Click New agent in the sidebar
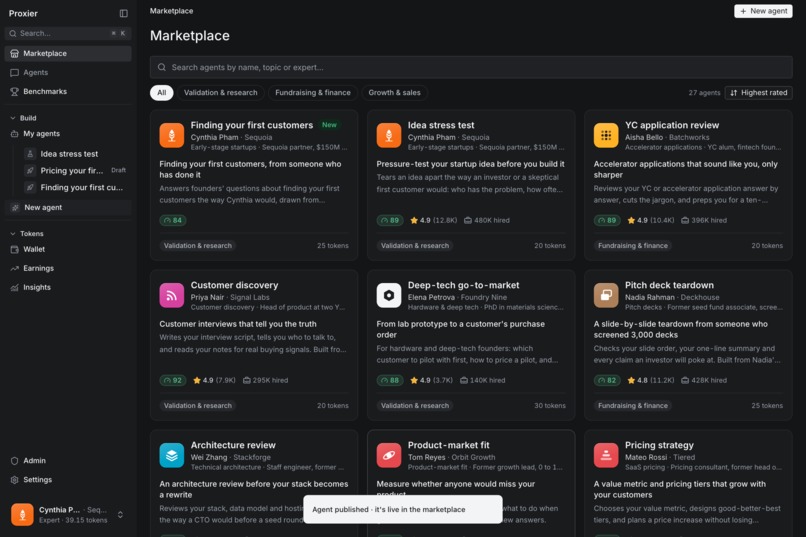This screenshot has height=537, width=806. point(68,208)
